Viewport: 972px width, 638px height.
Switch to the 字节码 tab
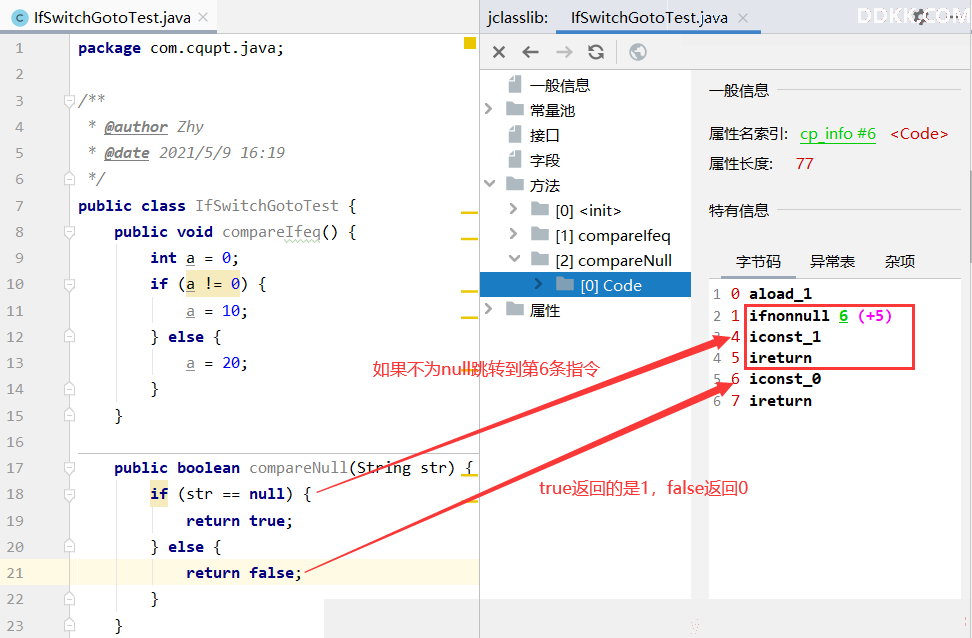(758, 262)
